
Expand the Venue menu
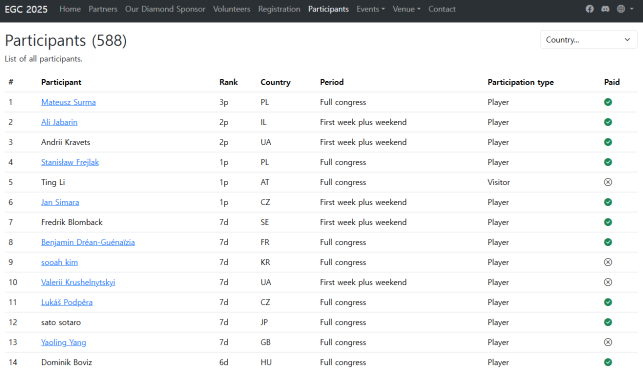406,9
